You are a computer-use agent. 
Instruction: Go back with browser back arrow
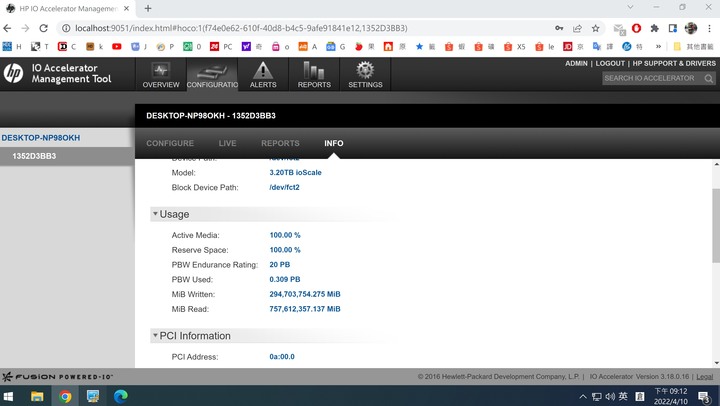(7, 28)
